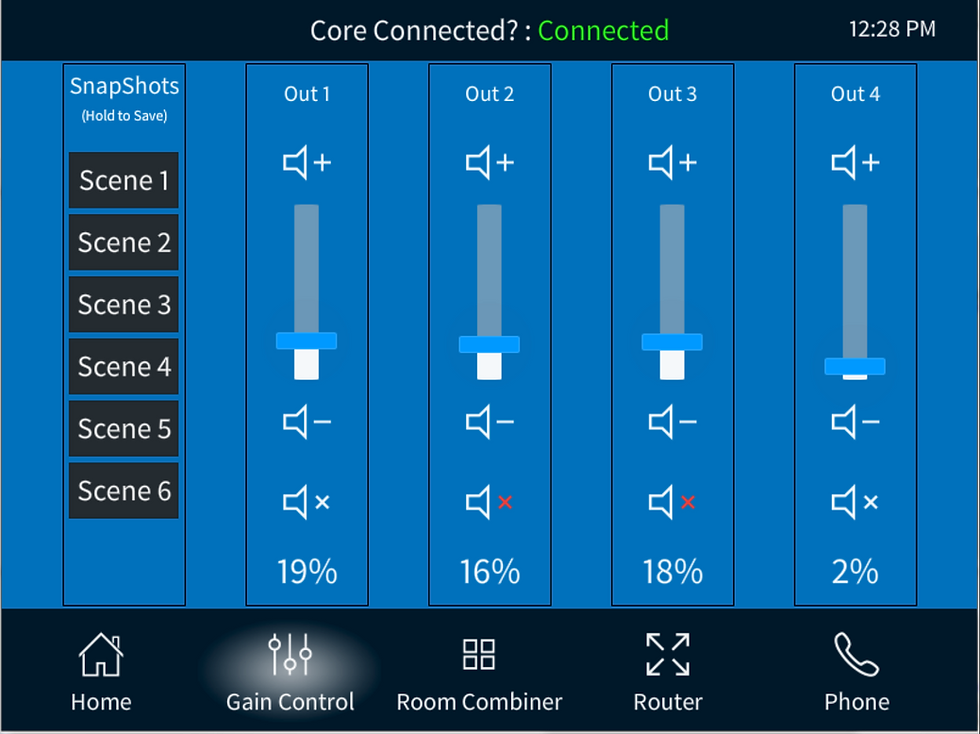Click volume down icon for Out 3

pyautogui.click(x=672, y=422)
